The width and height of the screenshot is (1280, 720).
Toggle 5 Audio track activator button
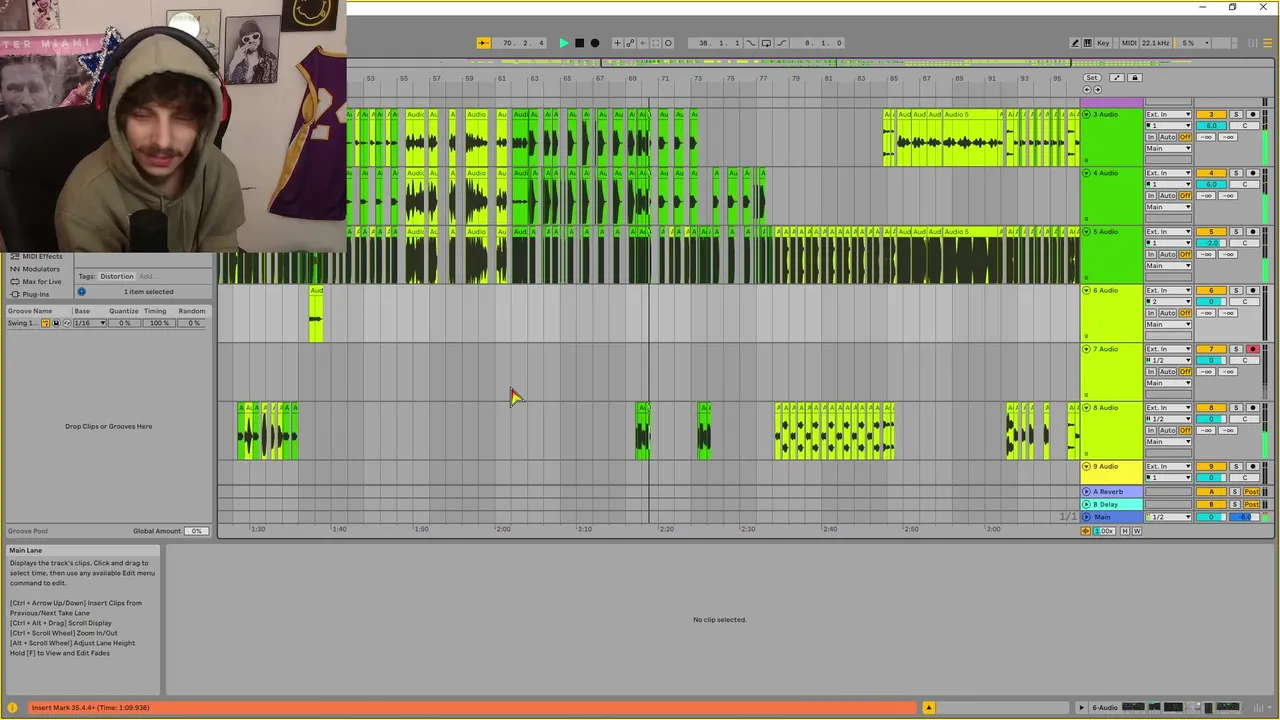point(1211,231)
